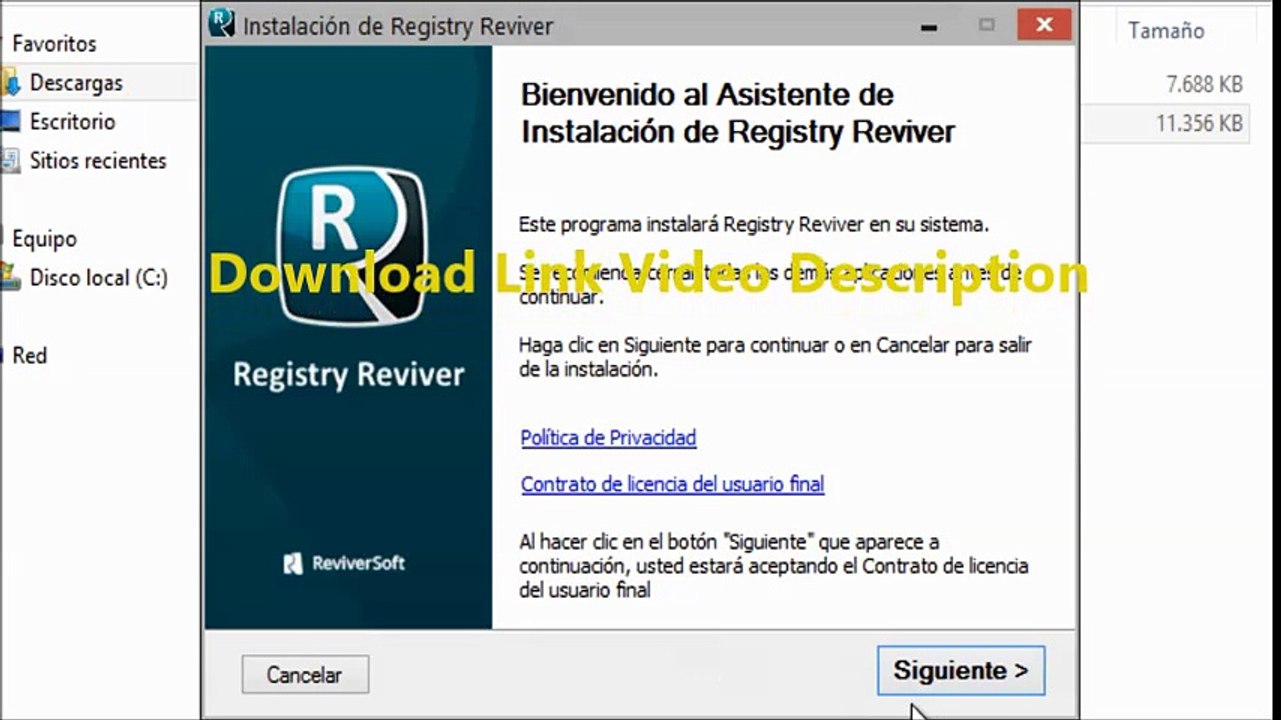Image resolution: width=1281 pixels, height=720 pixels.
Task: Close the Registry Reviver installer window
Action: [x=1045, y=24]
